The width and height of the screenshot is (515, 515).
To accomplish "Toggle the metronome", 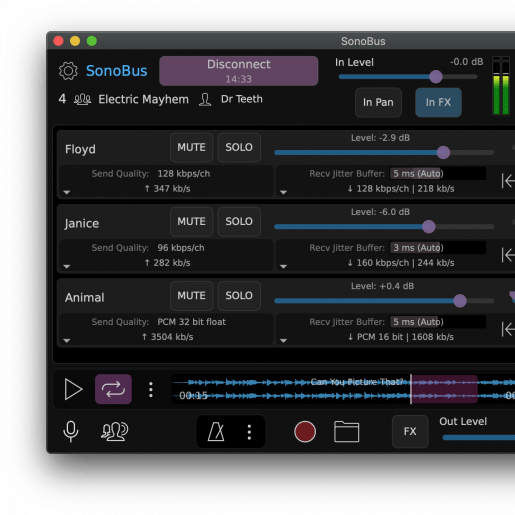I will [x=216, y=432].
